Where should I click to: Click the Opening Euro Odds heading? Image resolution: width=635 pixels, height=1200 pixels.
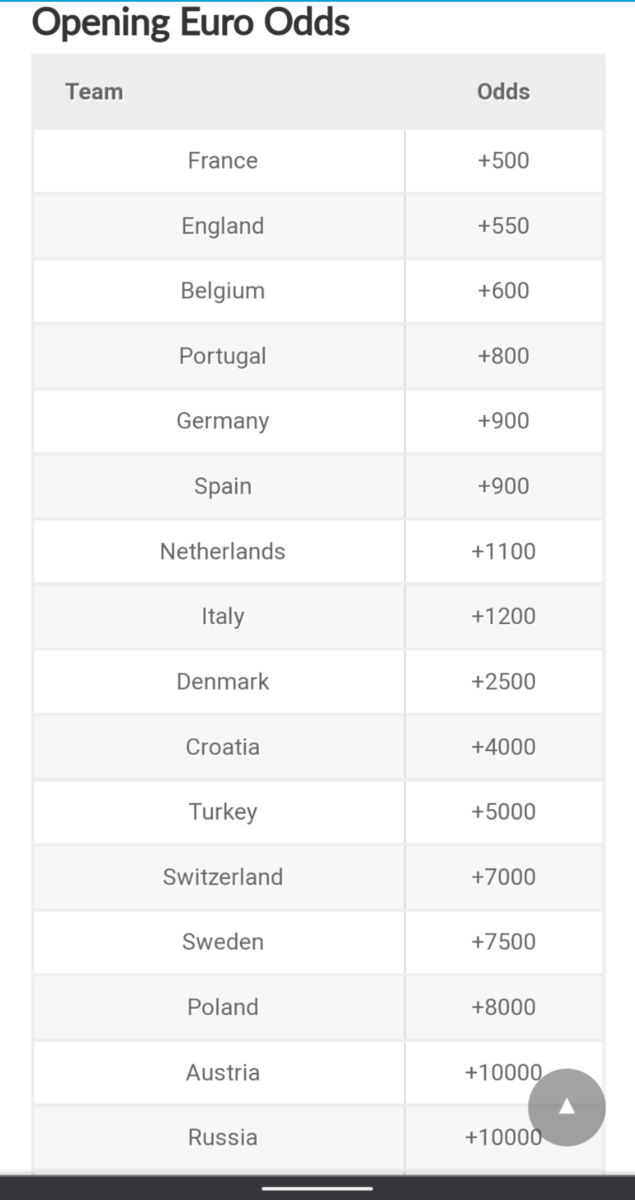pos(191,22)
